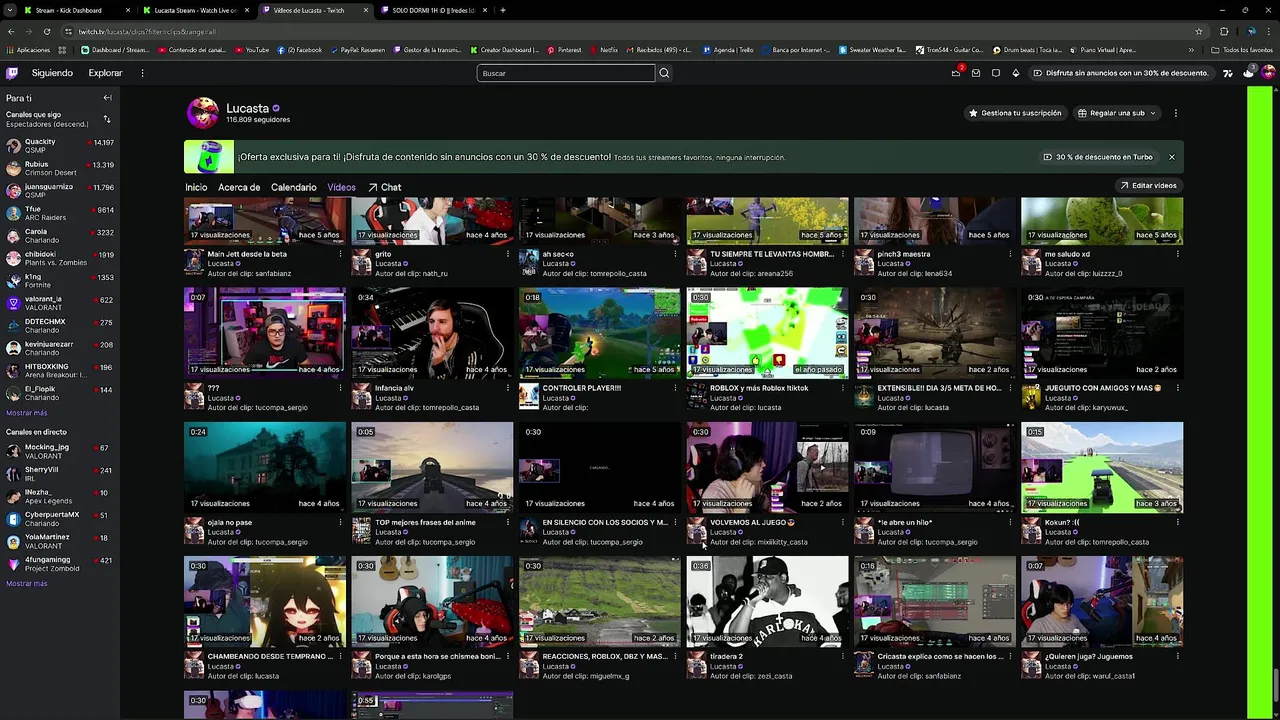Open the whispers chat bubble icon
The height and width of the screenshot is (720, 1280).
[996, 73]
